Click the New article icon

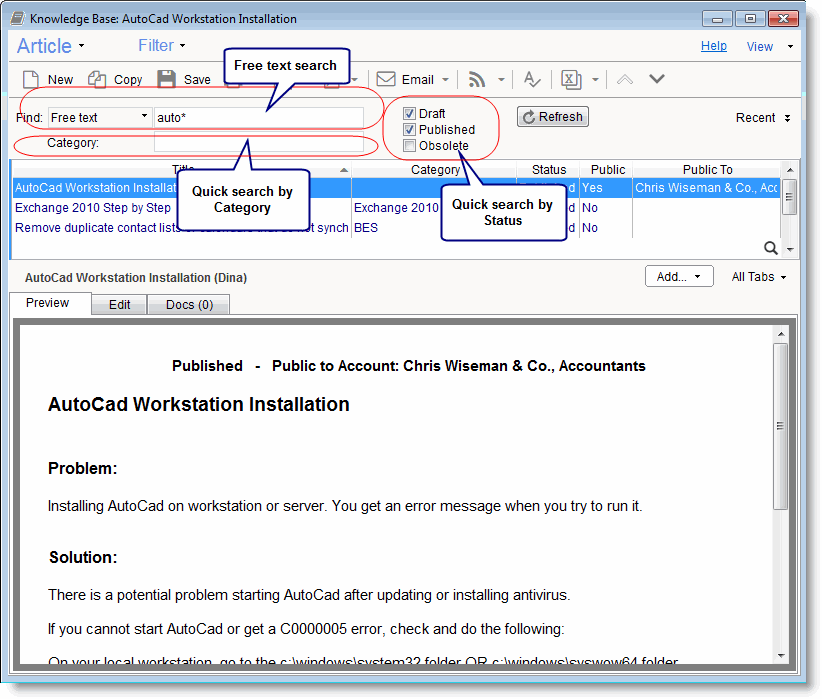pyautogui.click(x=31, y=79)
